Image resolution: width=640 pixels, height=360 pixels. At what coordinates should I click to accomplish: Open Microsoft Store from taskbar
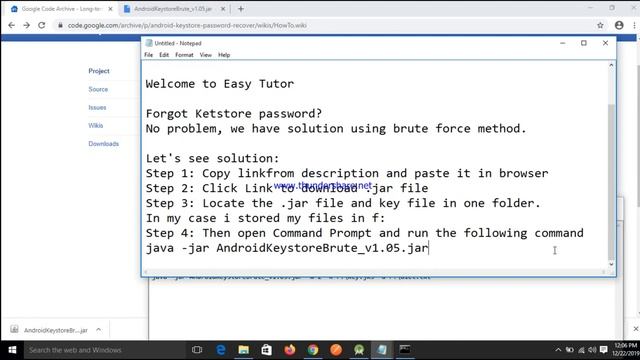pyautogui.click(x=267, y=350)
